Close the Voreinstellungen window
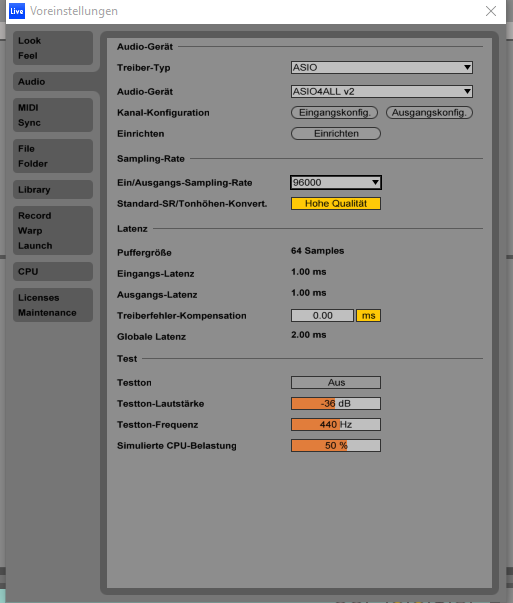 coord(491,11)
